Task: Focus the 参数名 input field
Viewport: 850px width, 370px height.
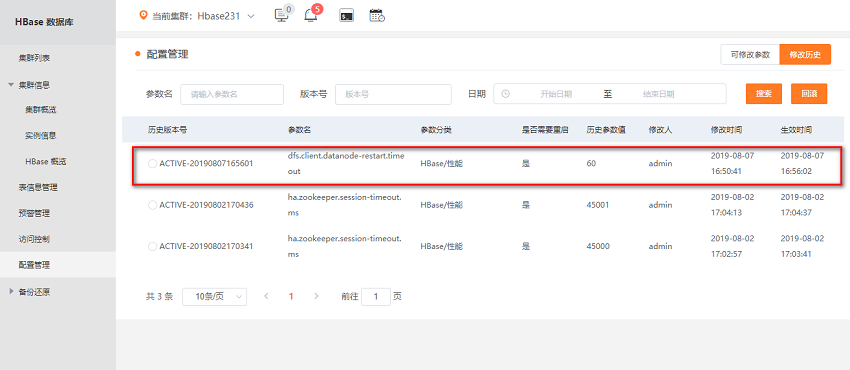Action: tap(232, 94)
